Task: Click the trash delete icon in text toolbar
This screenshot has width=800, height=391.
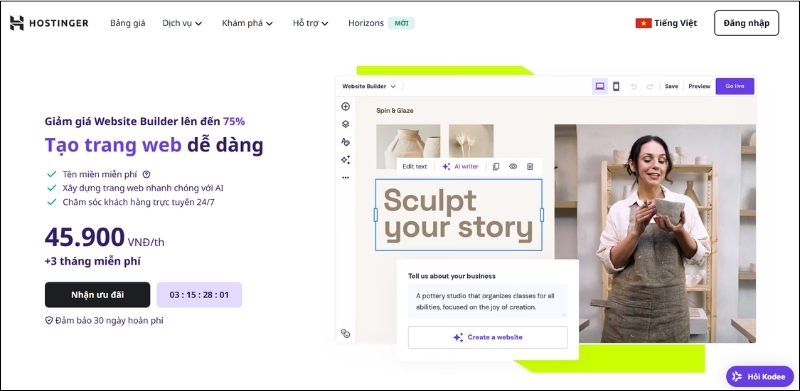Action: (x=530, y=166)
